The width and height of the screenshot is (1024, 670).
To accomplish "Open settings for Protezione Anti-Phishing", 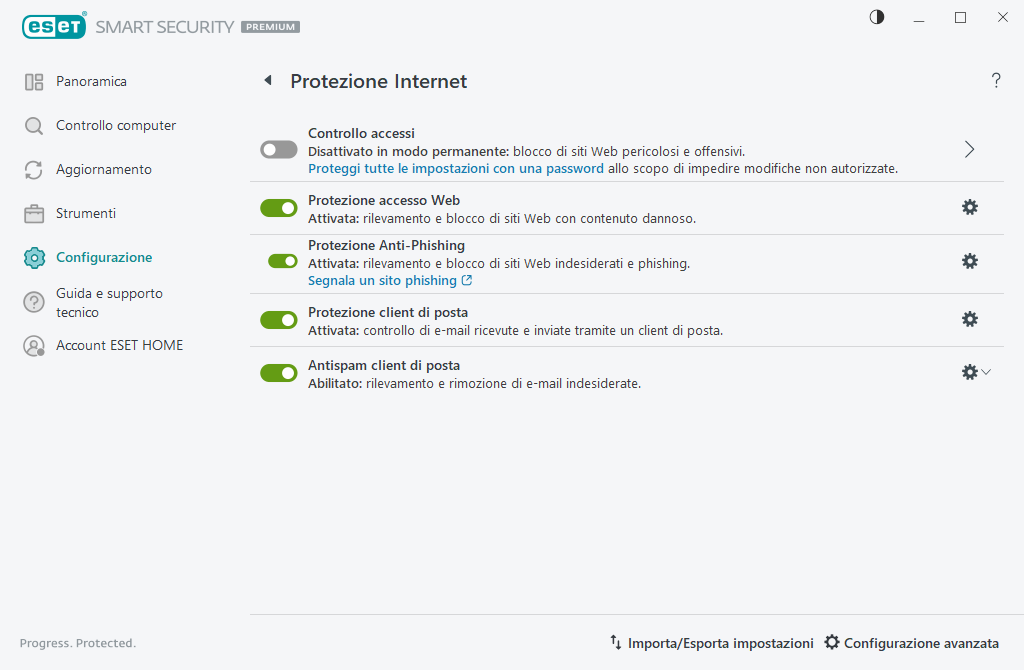I will (969, 261).
